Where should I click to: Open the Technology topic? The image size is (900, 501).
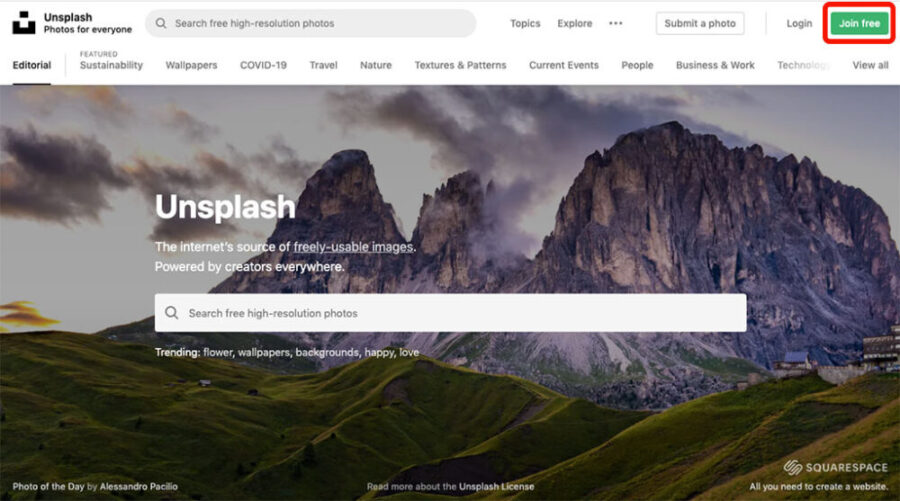tap(804, 65)
